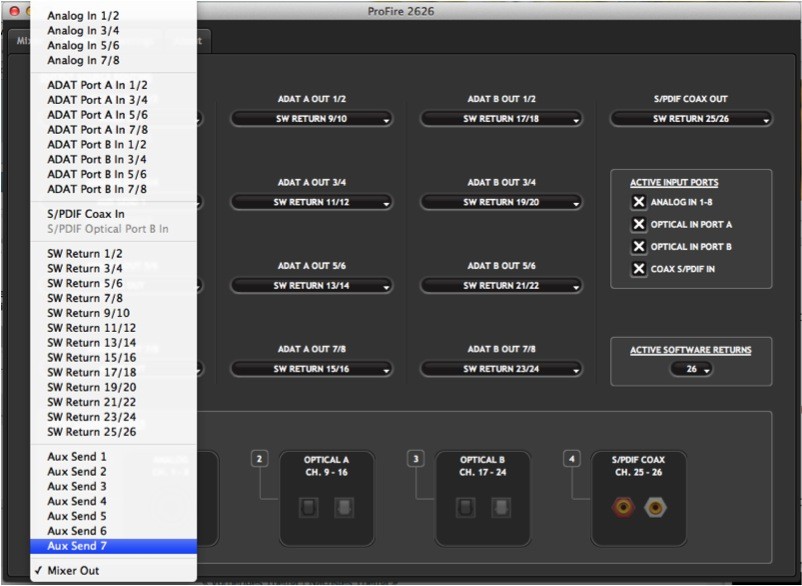
Task: Open the S/PDIF COAX OUT dropdown
Action: (691, 119)
